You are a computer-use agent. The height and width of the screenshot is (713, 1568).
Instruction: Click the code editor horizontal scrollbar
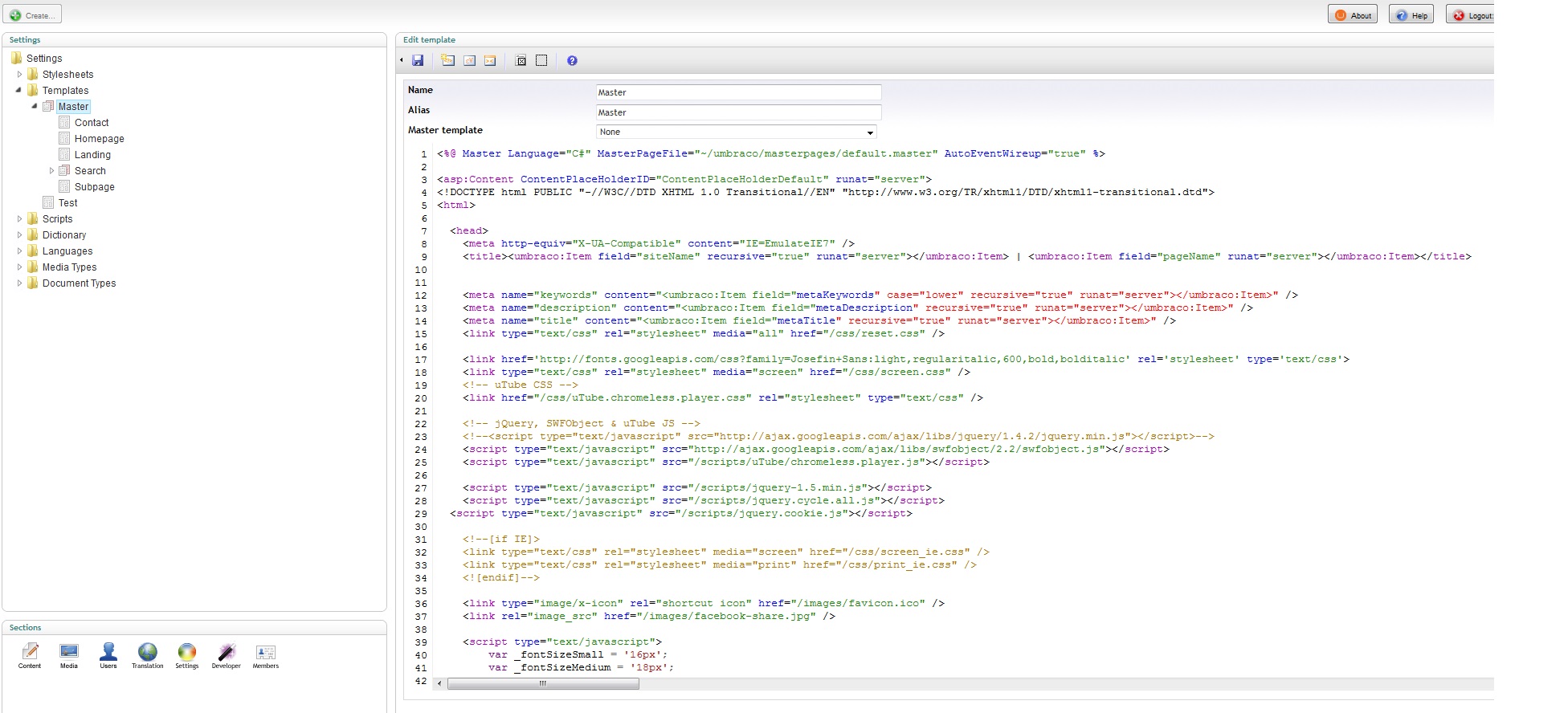click(543, 684)
